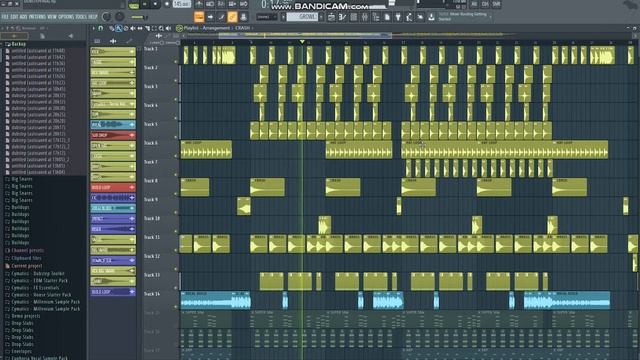Select the purple BUILD LOOP pattern in picker
The height and width of the screenshot is (360, 640).
113,292
